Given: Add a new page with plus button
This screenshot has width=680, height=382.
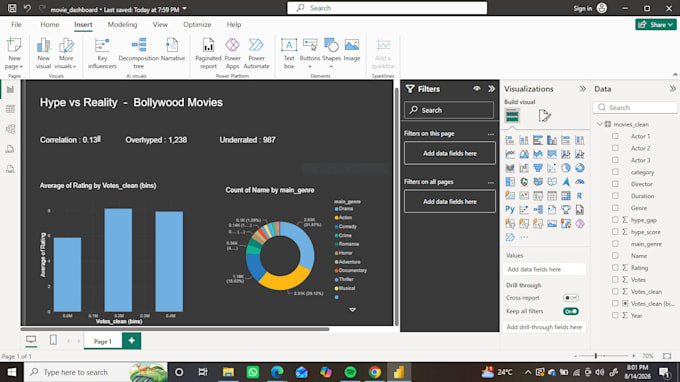Looking at the screenshot, I should (131, 341).
